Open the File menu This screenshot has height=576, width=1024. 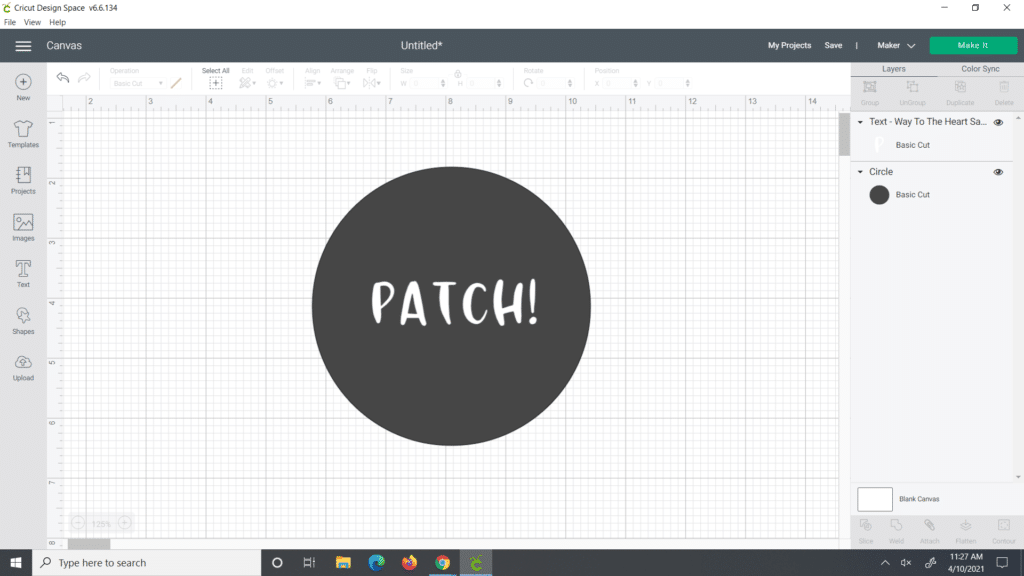coord(10,22)
